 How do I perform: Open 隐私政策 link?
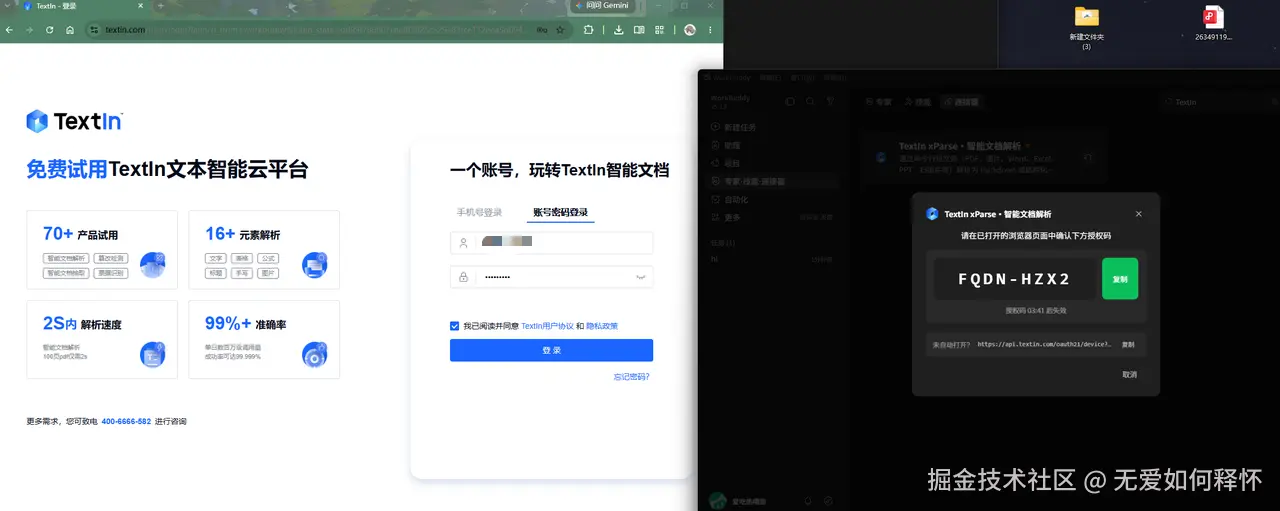[x=602, y=325]
